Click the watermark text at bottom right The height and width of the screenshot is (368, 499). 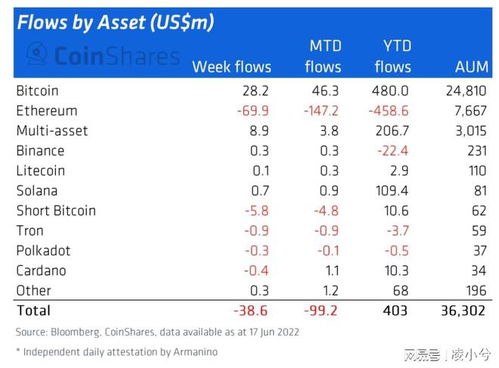click(x=447, y=355)
